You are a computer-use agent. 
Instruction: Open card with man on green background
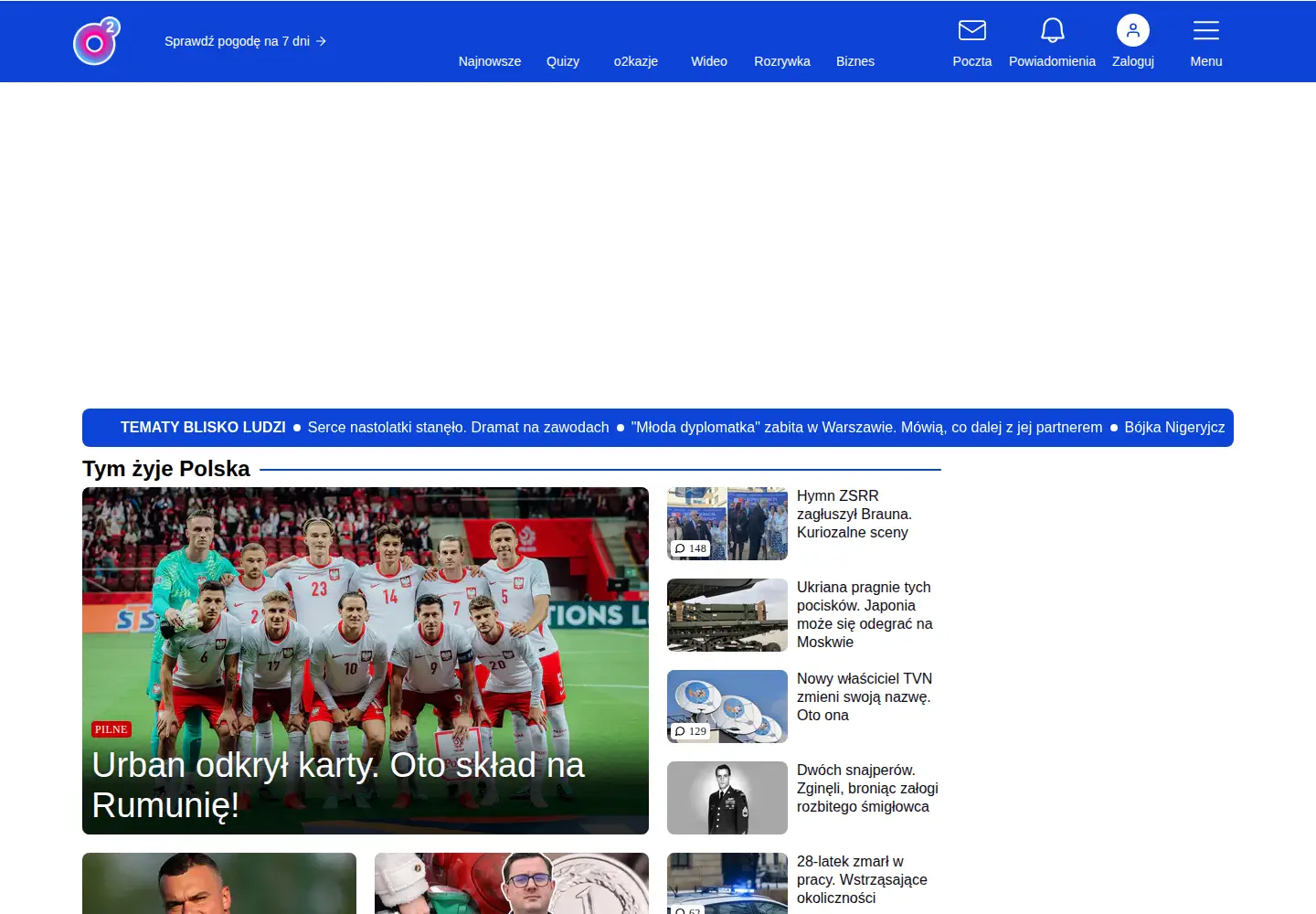pyautogui.click(x=219, y=883)
